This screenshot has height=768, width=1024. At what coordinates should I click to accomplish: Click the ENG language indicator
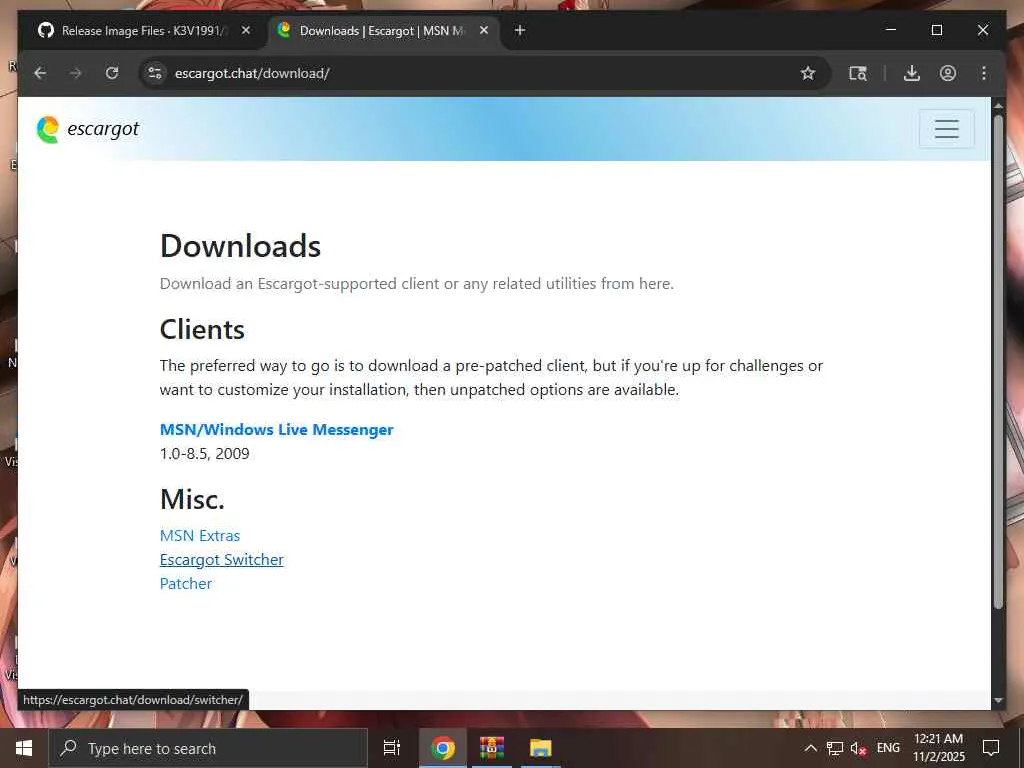point(888,748)
